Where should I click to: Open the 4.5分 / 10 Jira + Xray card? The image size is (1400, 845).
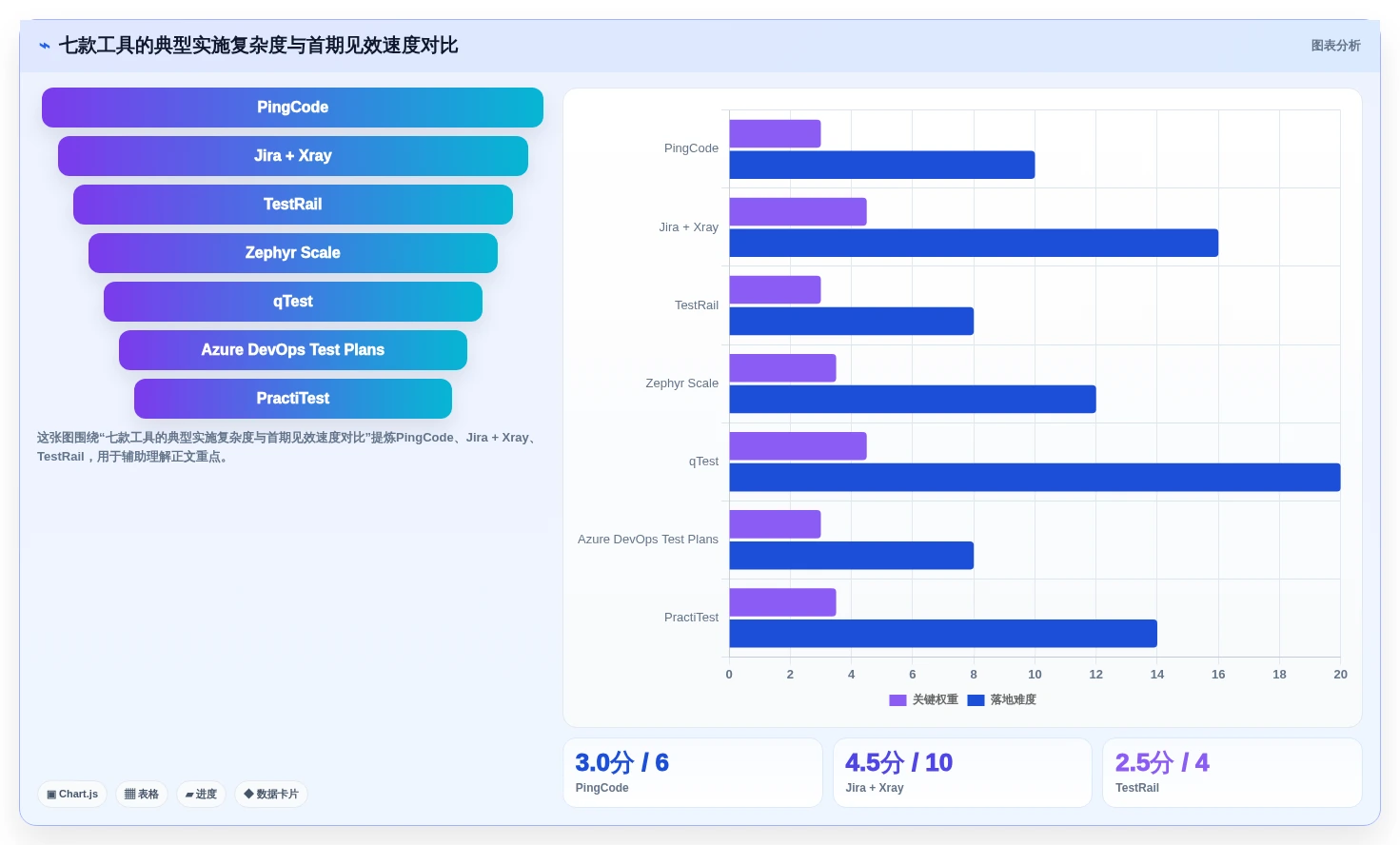[962, 773]
